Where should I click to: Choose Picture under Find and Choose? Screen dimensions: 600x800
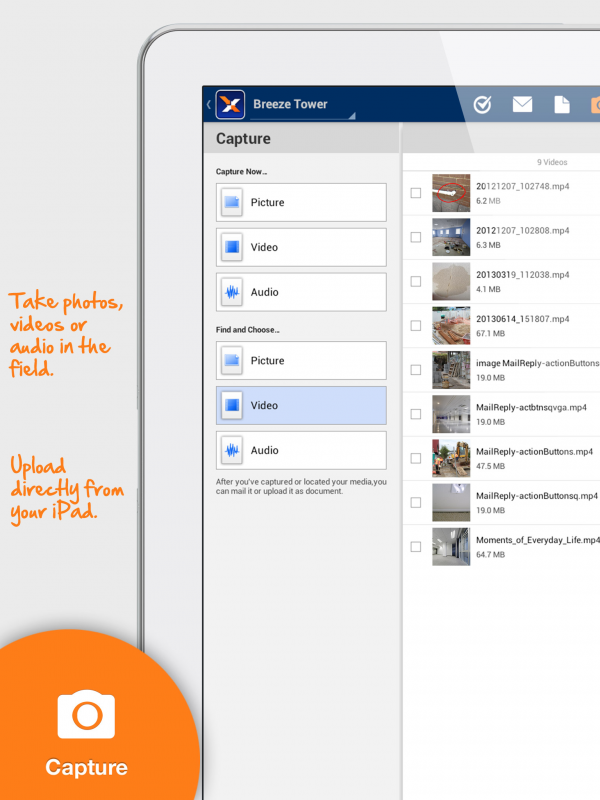pyautogui.click(x=301, y=361)
